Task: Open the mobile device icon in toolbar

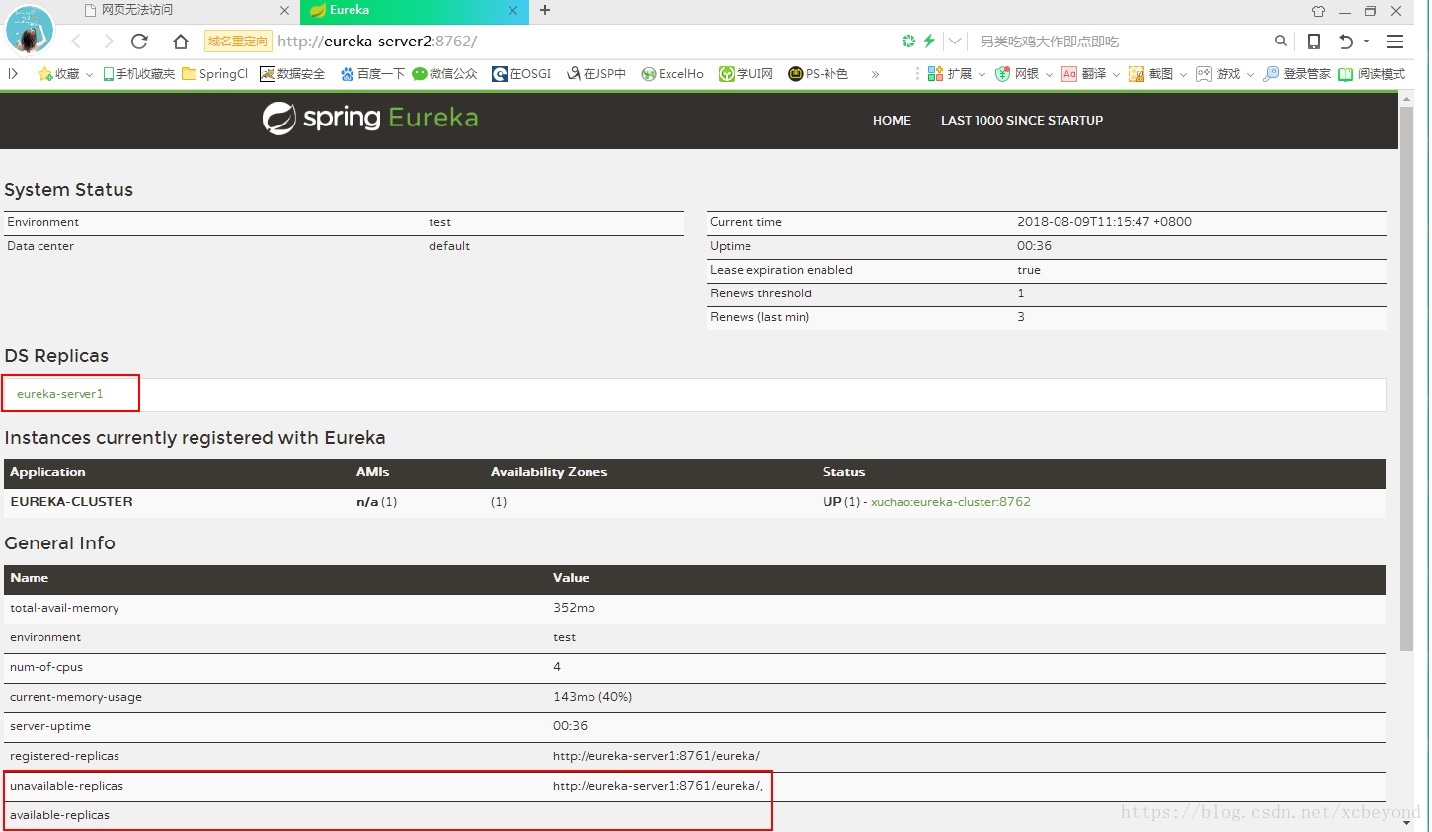Action: click(1314, 41)
